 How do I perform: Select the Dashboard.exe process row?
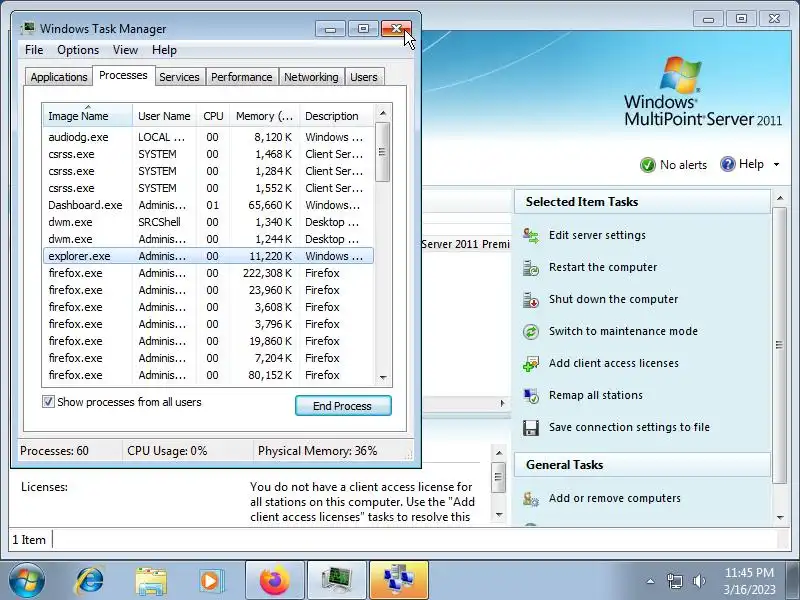[x=209, y=205]
